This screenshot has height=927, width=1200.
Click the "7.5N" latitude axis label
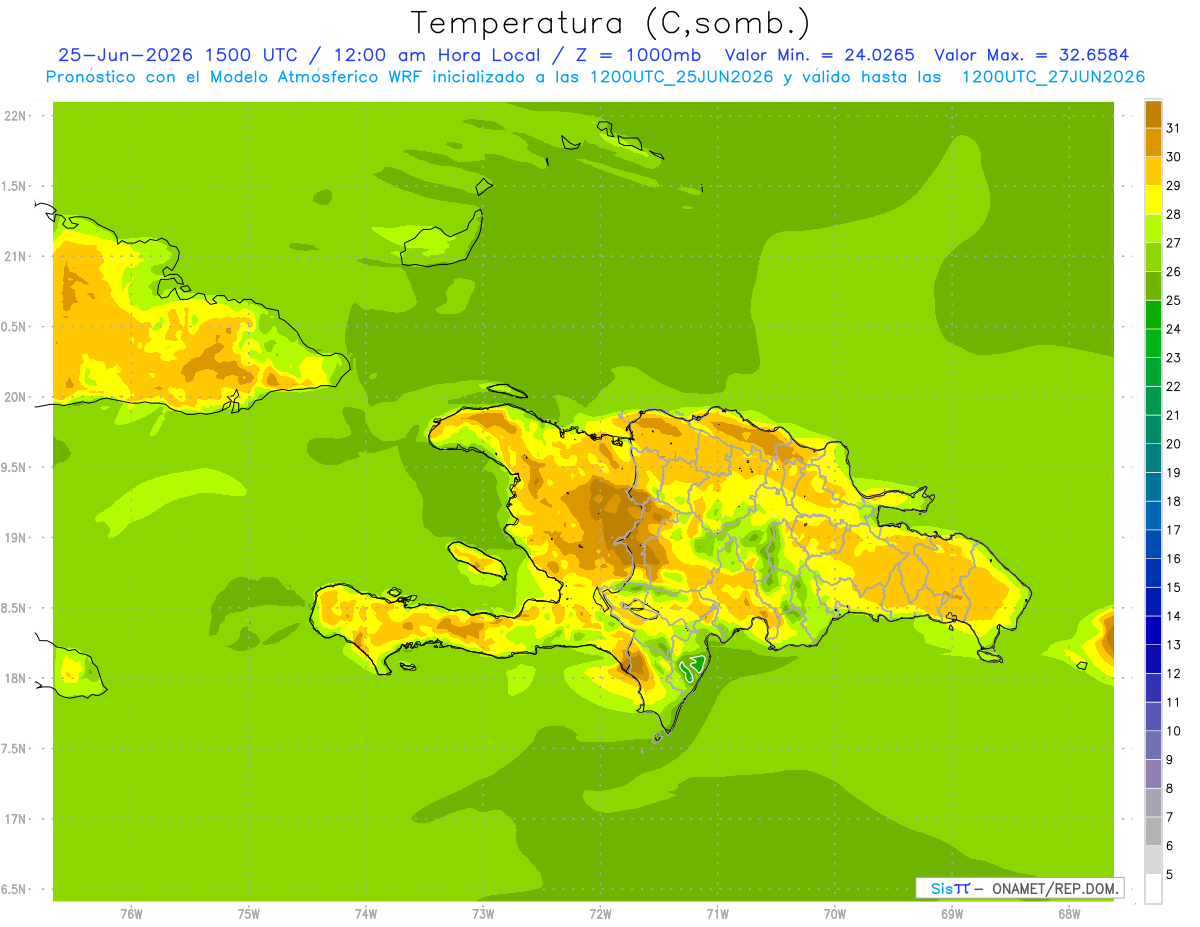tap(16, 749)
